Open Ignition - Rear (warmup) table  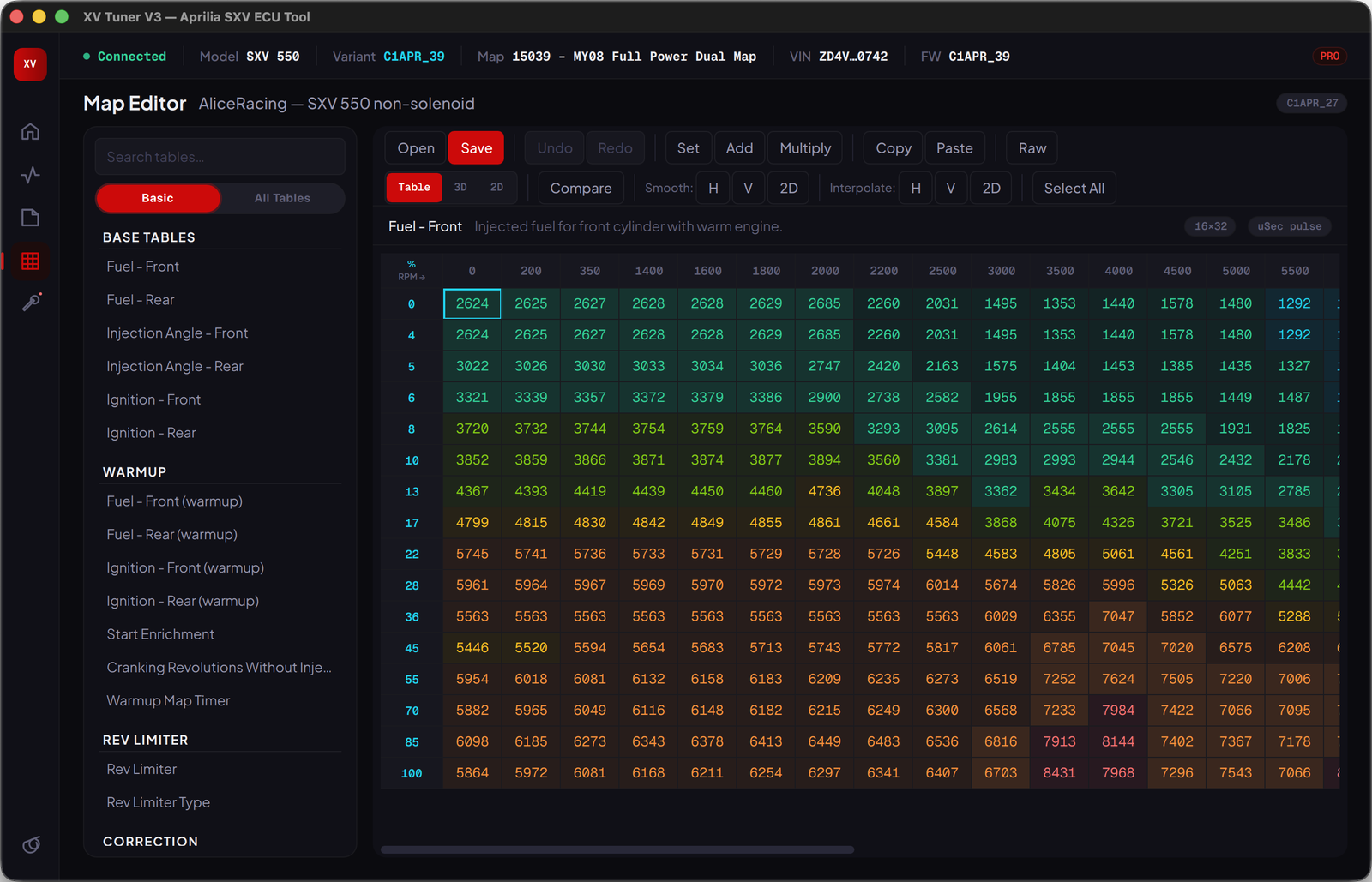tap(220, 602)
